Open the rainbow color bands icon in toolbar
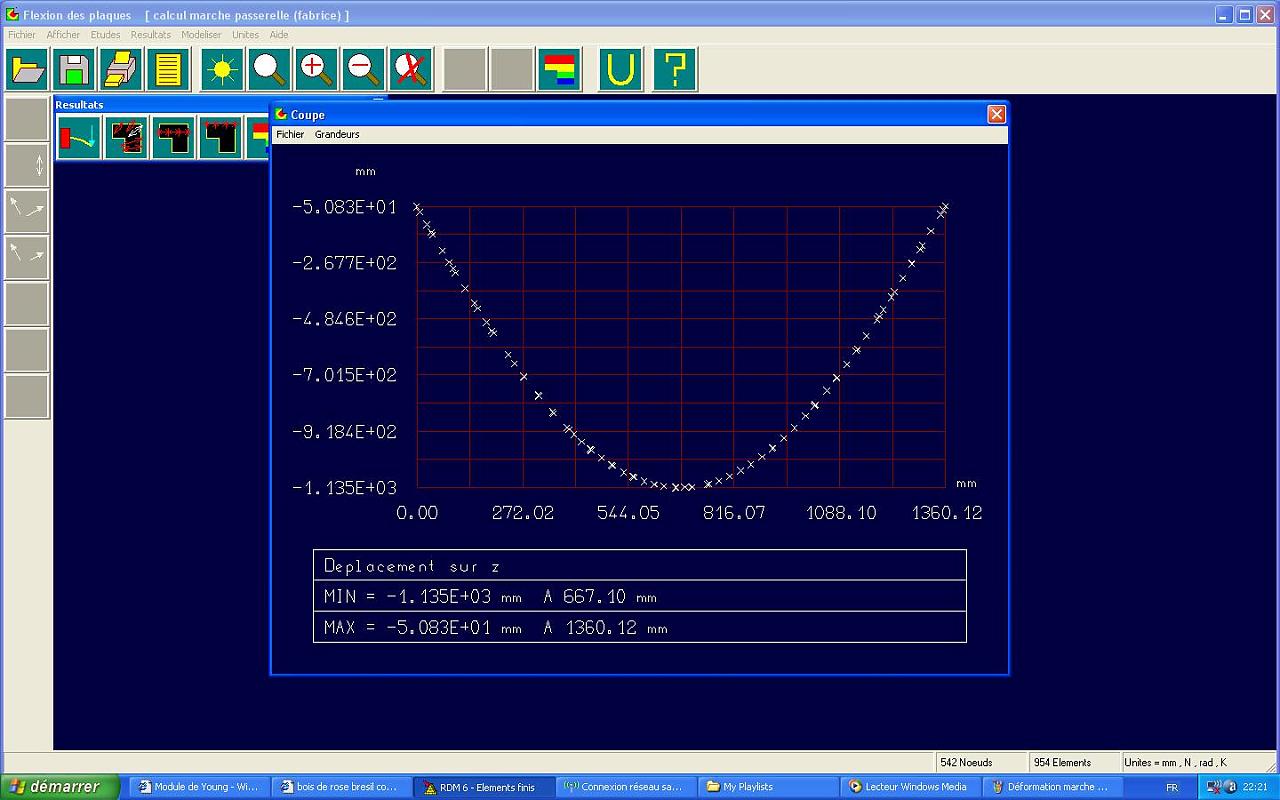1280x800 pixels. pos(559,70)
